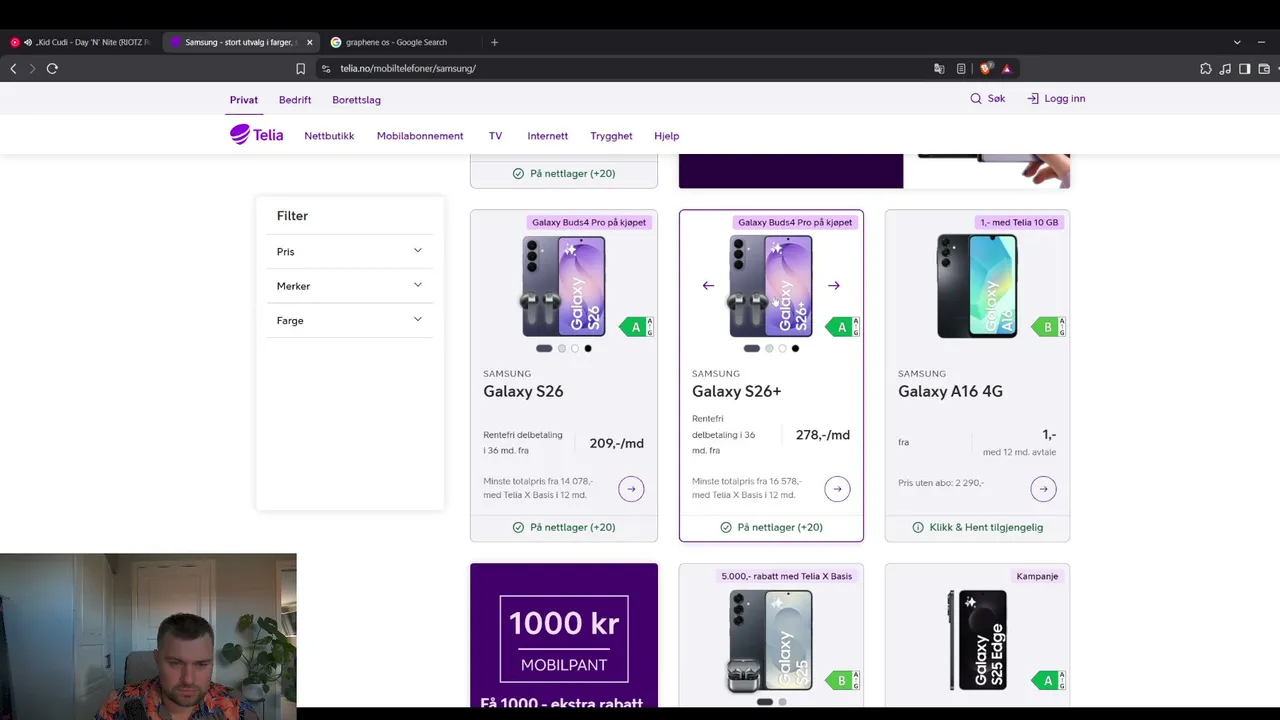Close the Samsung Telia tab
1280x720 pixels.
(x=309, y=42)
